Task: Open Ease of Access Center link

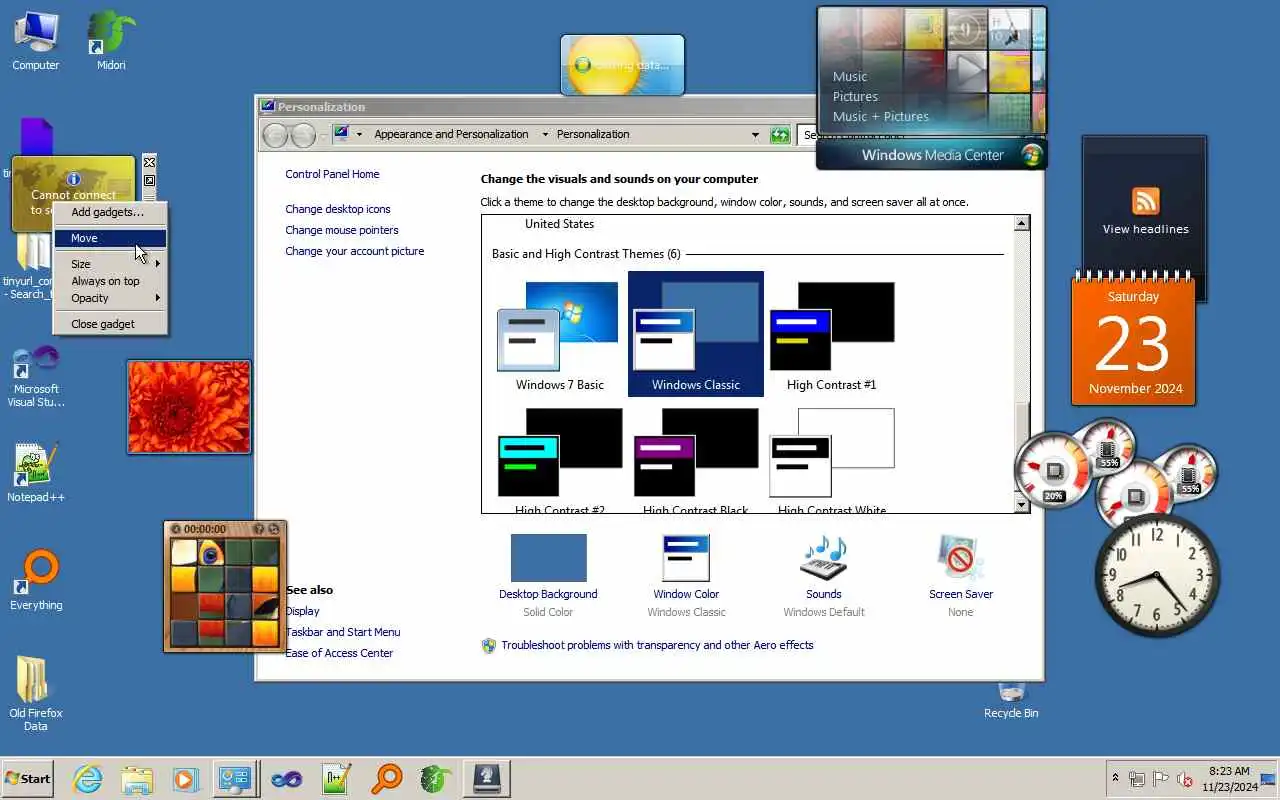Action: (339, 653)
